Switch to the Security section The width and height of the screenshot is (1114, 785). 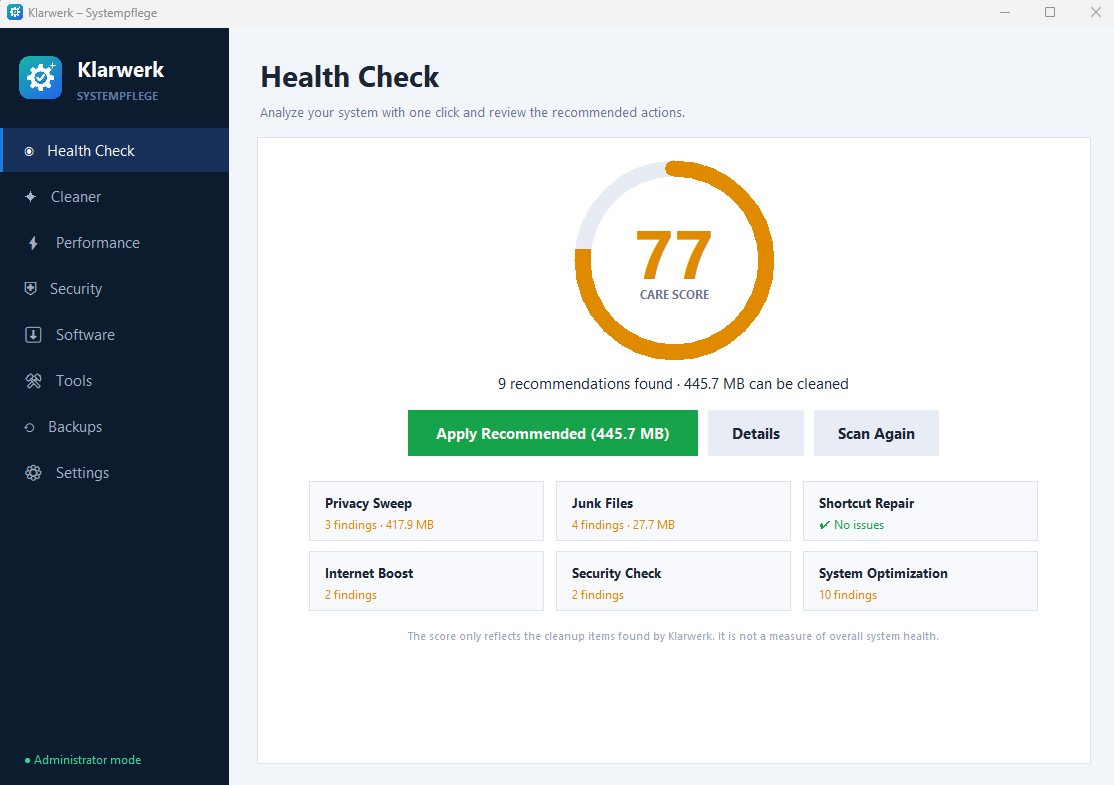pyautogui.click(x=114, y=288)
